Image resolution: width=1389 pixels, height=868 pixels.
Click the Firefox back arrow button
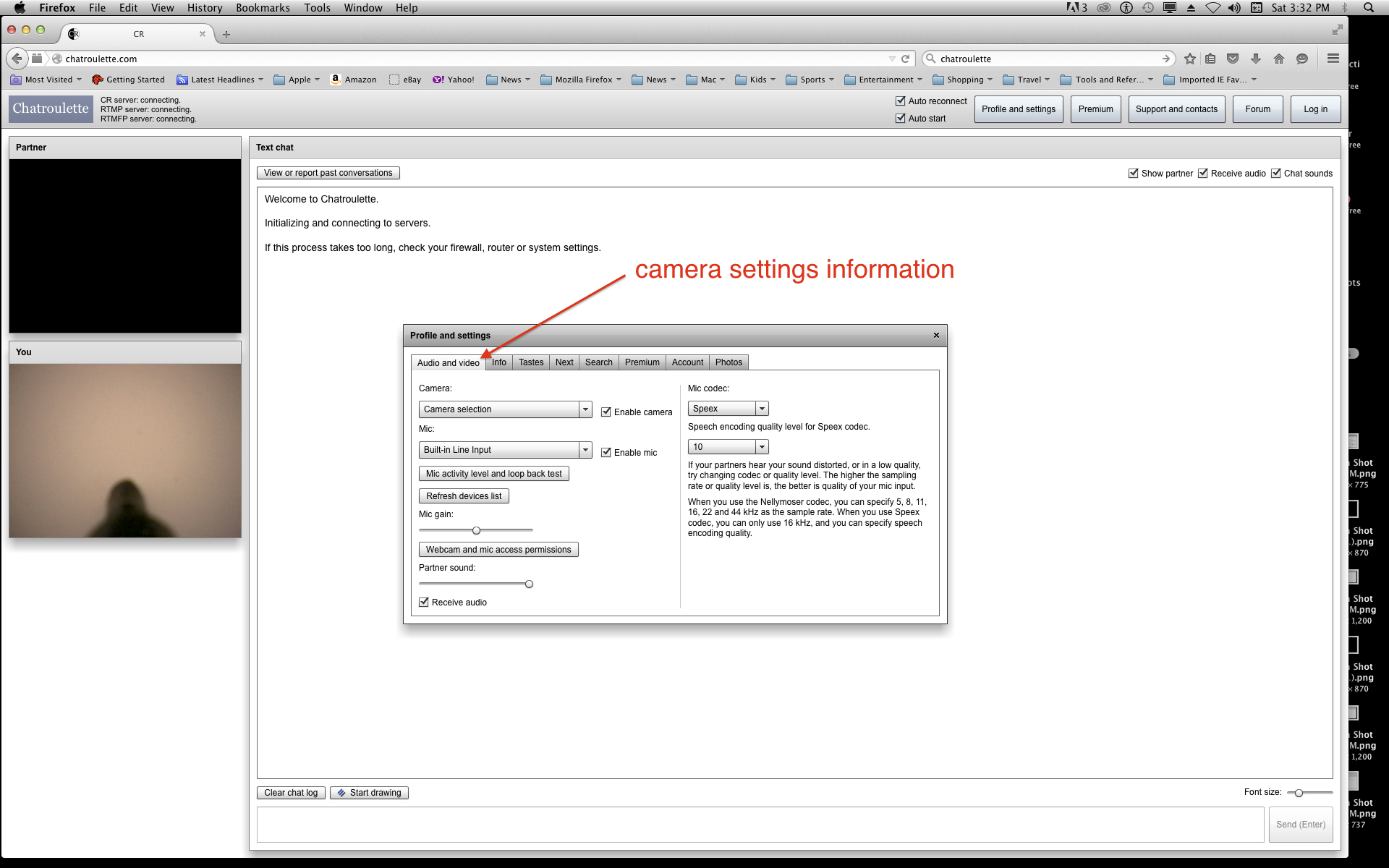17,59
